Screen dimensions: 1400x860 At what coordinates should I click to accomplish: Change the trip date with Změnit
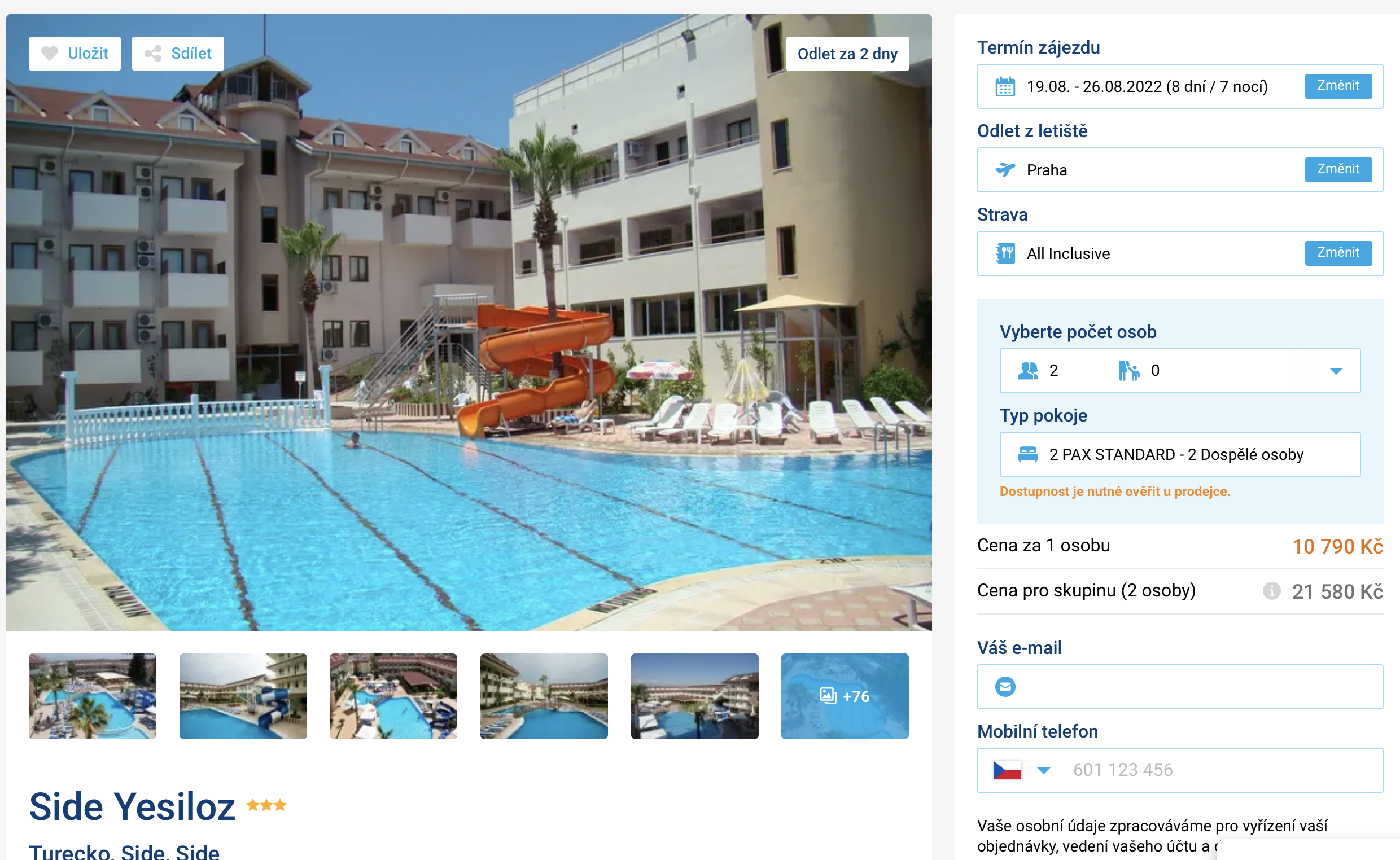point(1337,86)
